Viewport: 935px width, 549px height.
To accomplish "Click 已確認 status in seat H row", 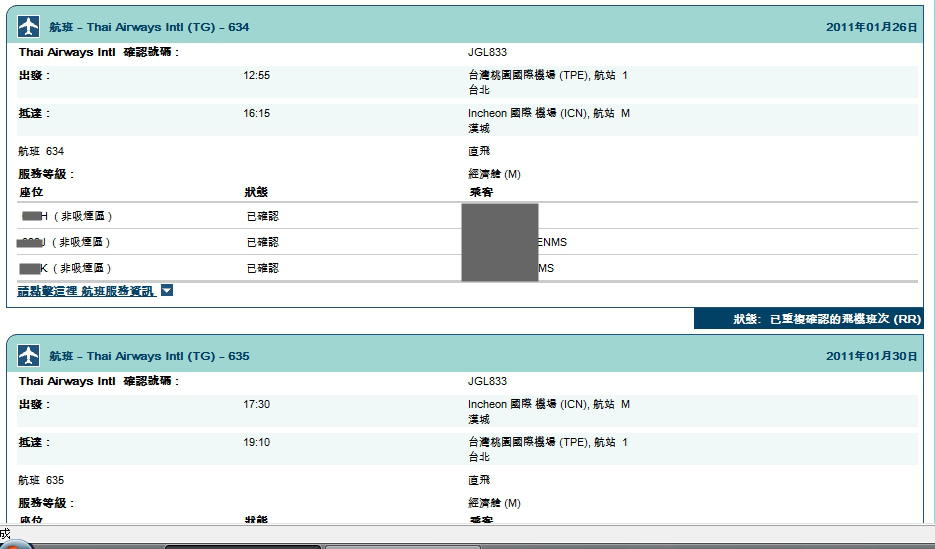I will pyautogui.click(x=262, y=216).
